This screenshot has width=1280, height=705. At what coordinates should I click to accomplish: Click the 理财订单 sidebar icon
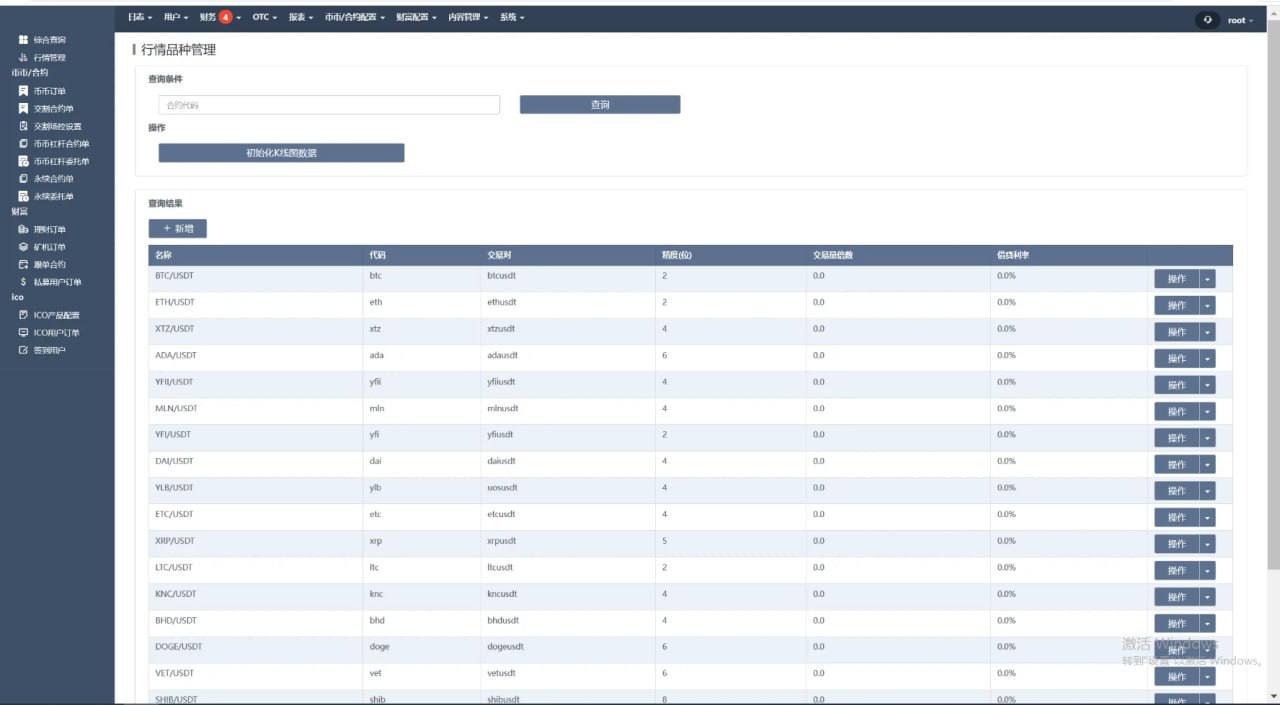[23, 230]
